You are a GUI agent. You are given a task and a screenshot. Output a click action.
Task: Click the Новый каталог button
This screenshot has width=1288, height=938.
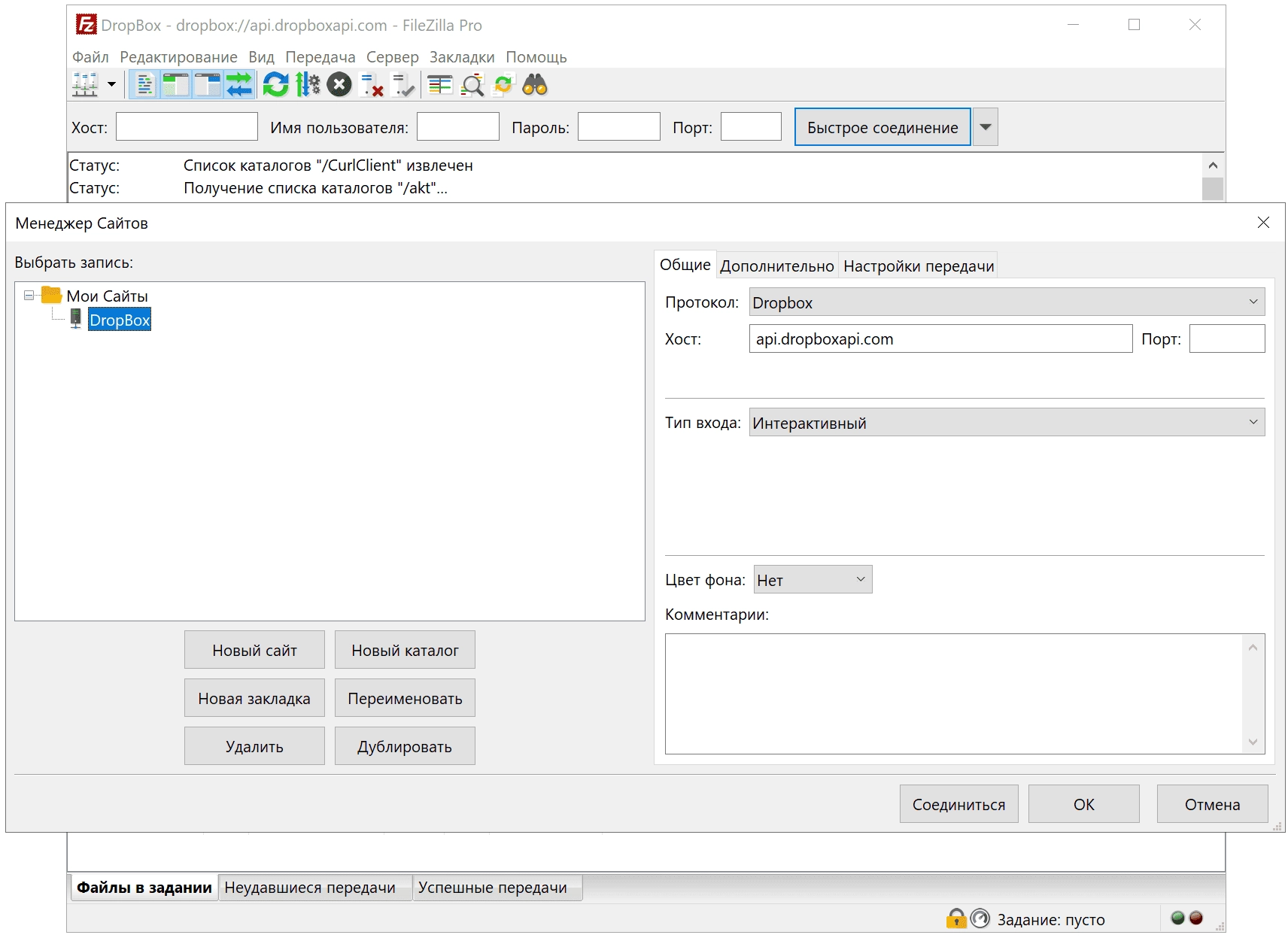(x=405, y=650)
